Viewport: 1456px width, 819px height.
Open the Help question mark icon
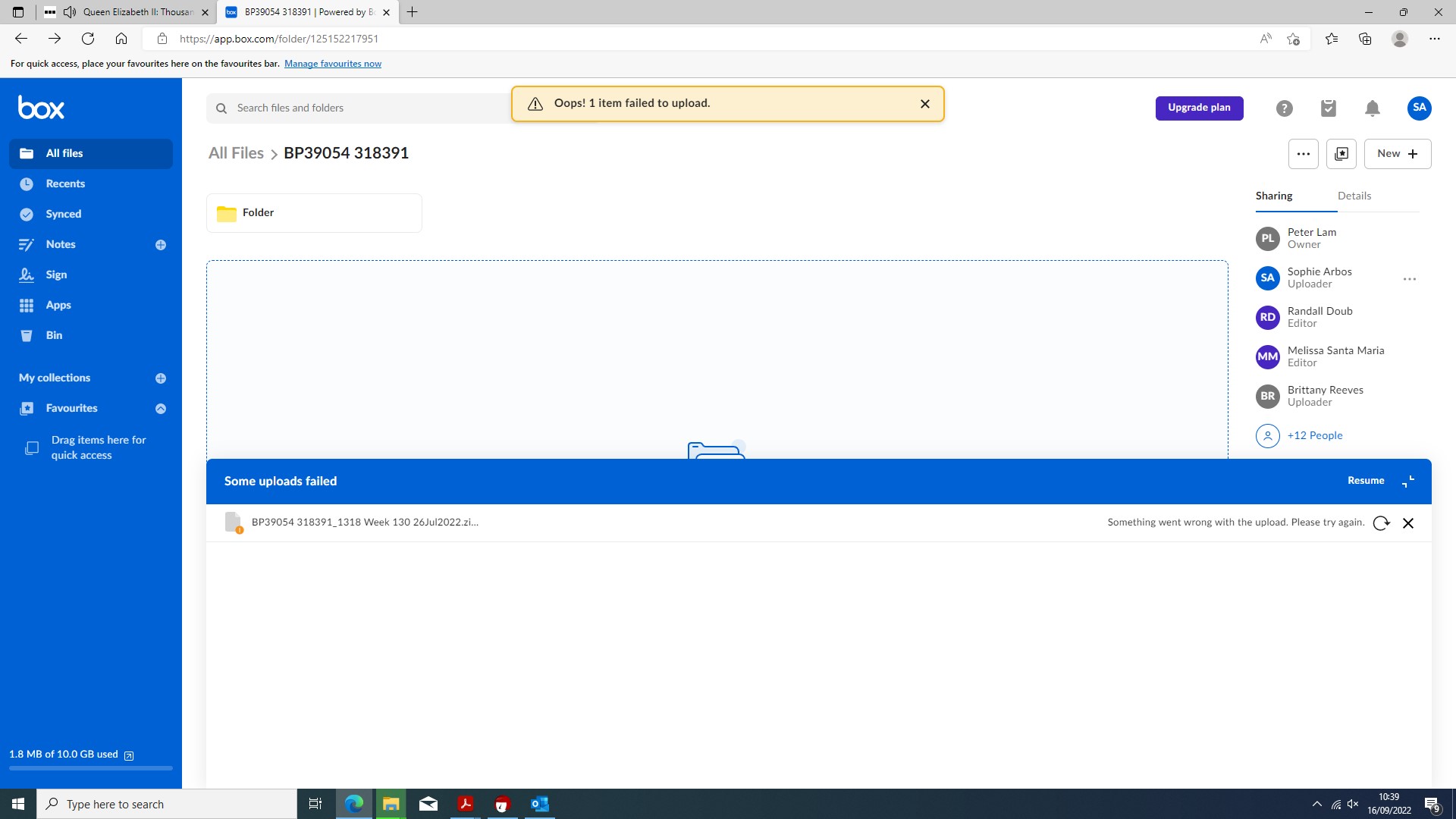pyautogui.click(x=1284, y=108)
